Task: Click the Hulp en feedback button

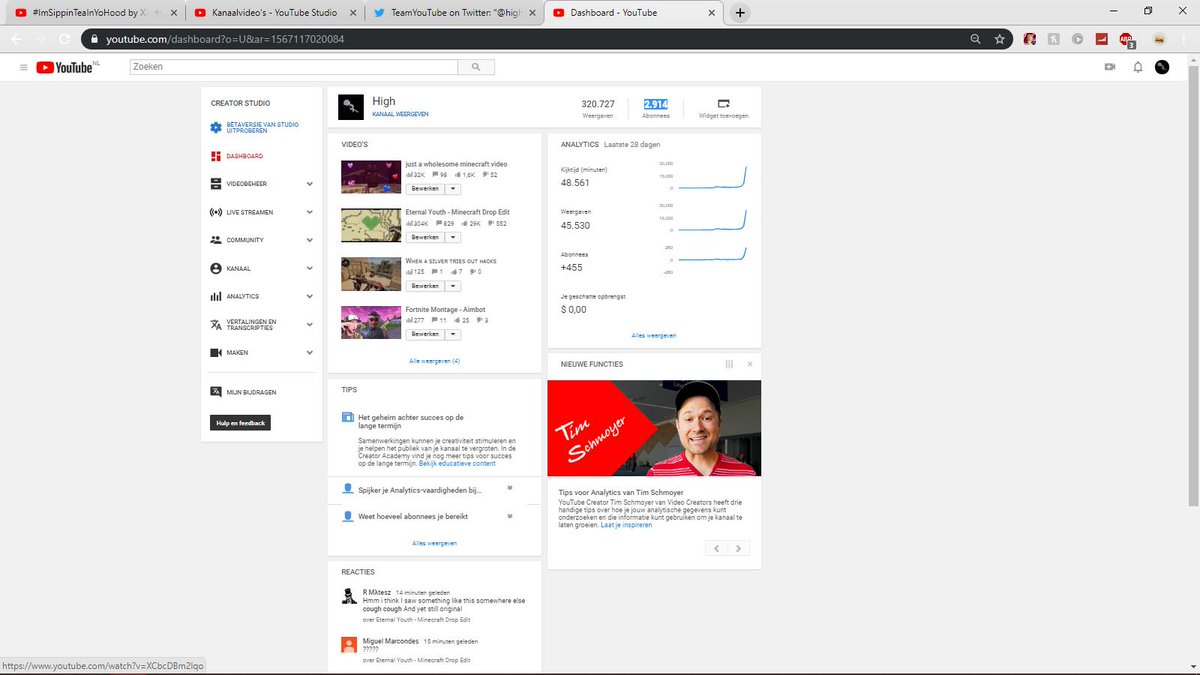Action: pos(240,423)
